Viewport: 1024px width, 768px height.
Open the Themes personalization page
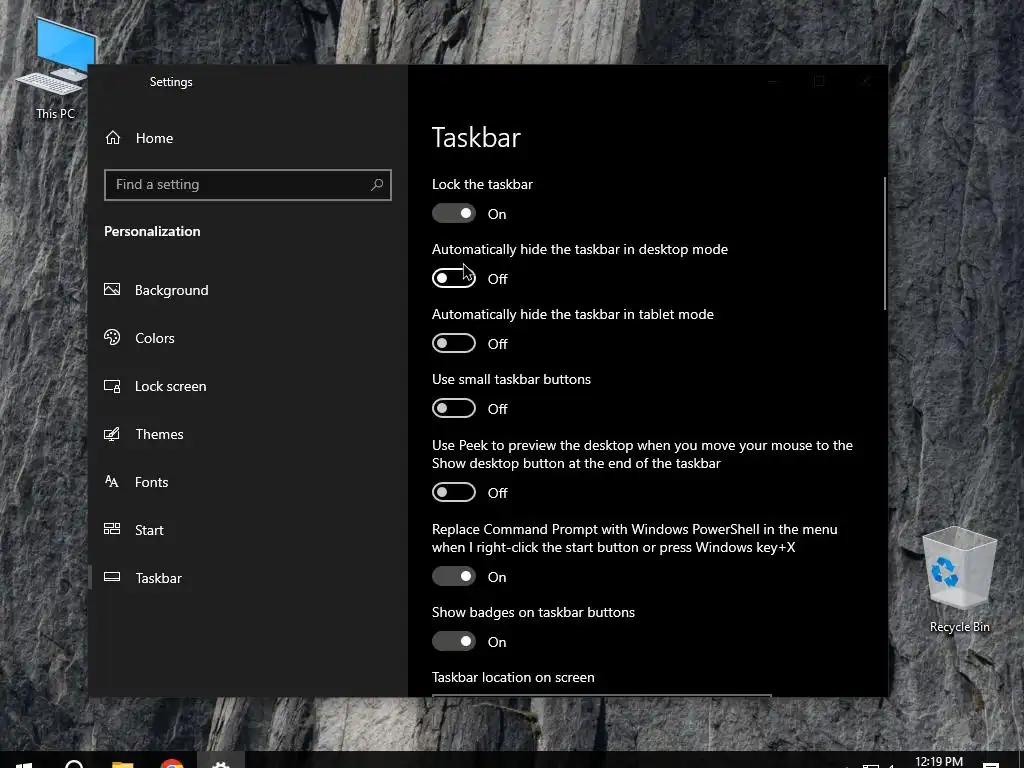click(x=159, y=434)
